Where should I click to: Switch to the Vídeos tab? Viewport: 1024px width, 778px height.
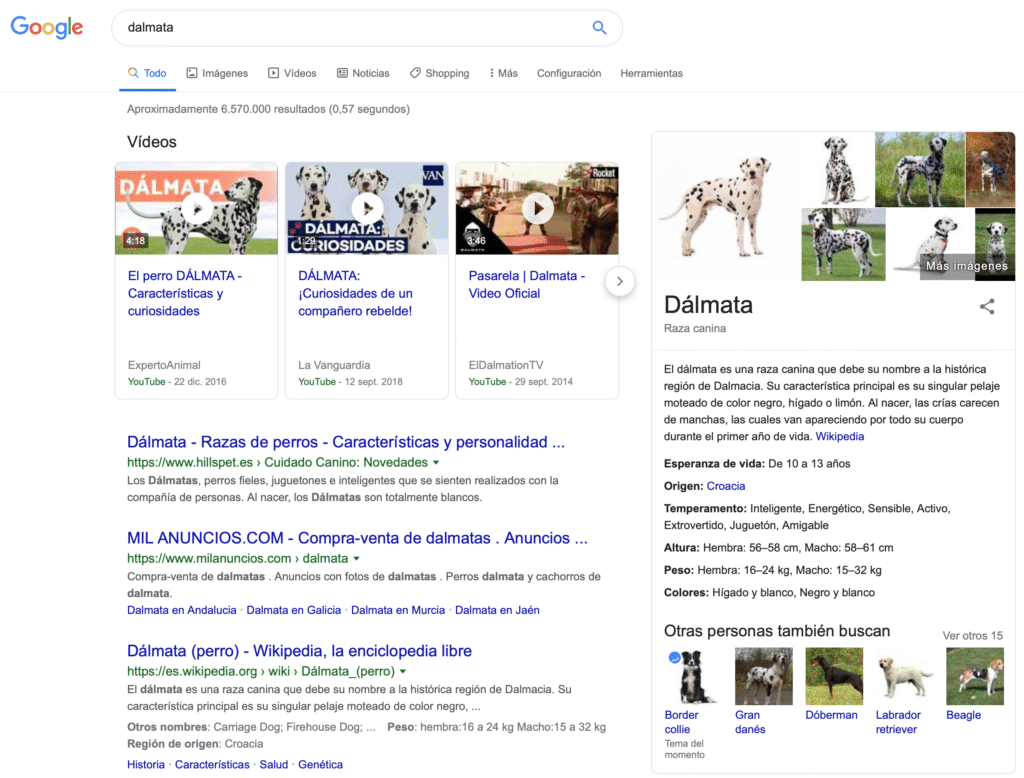(x=293, y=73)
